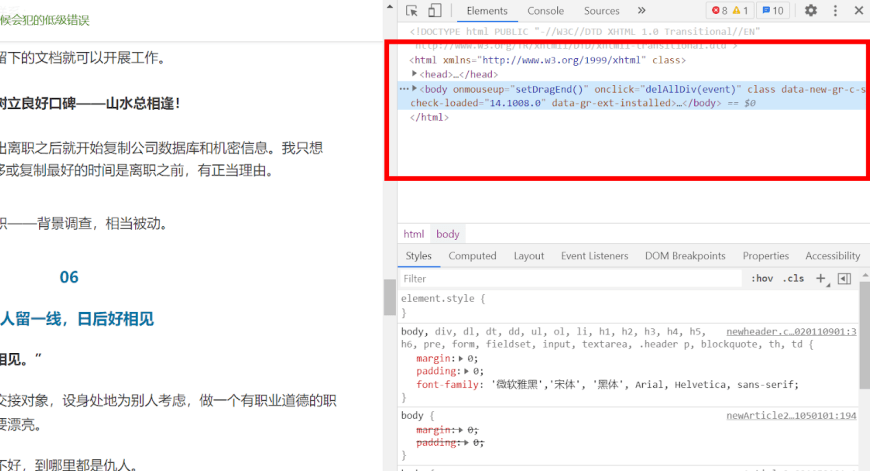Viewport: 870px width, 471px height.
Task: Open DevTools settings gear
Action: coord(810,11)
